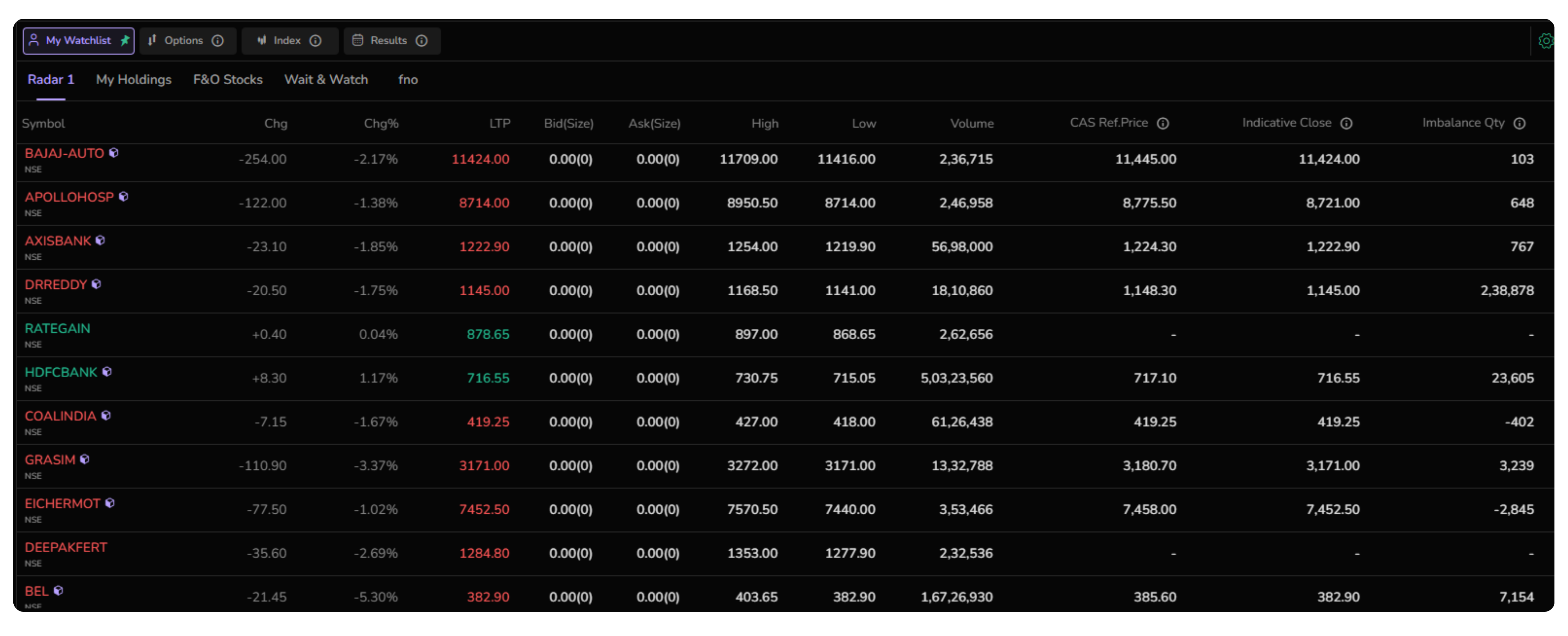Click the CAS ref price 7,458.00
Screen dimensions: 1568x636
pyautogui.click(x=1149, y=510)
